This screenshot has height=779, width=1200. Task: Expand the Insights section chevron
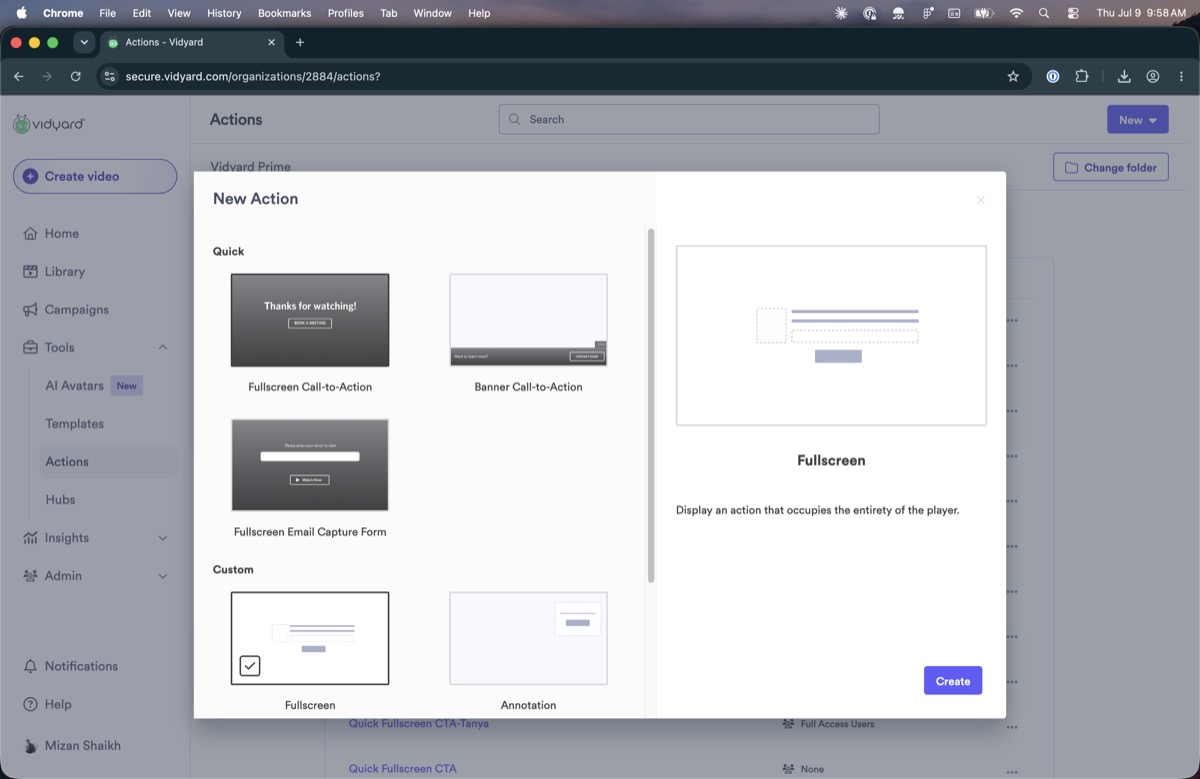pos(163,538)
